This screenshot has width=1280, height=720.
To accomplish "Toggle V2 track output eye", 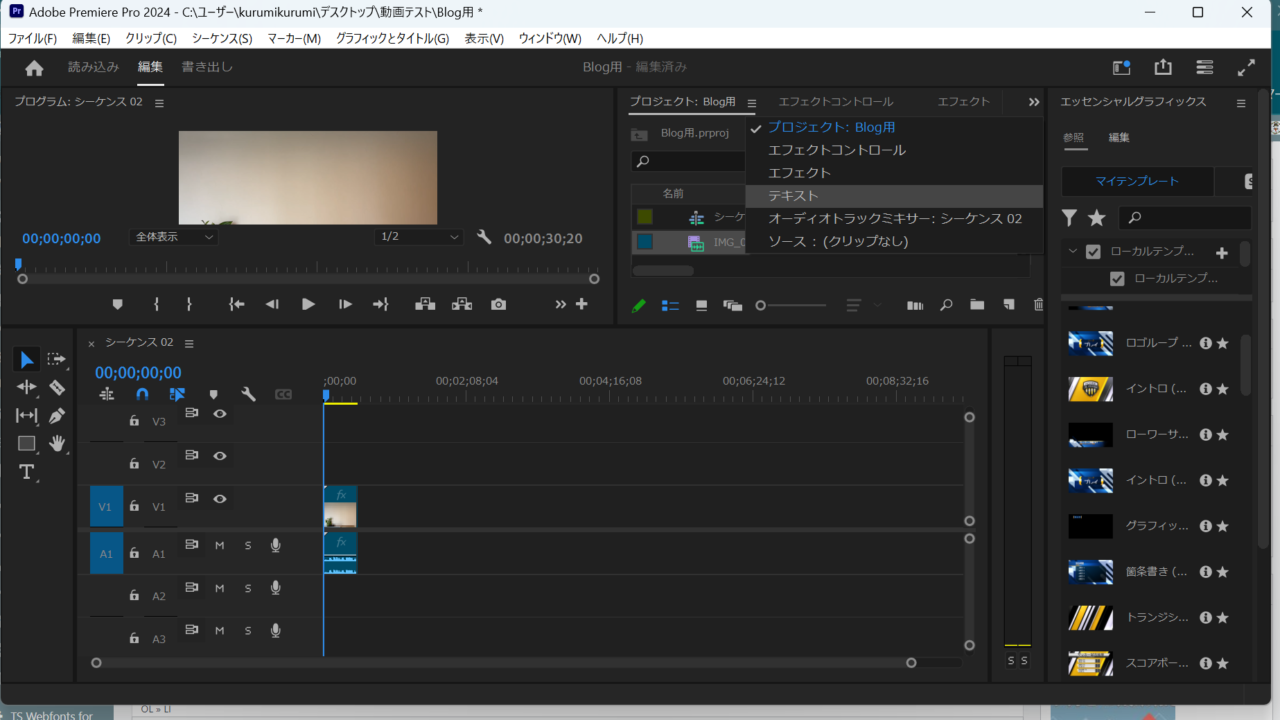I will coord(219,456).
